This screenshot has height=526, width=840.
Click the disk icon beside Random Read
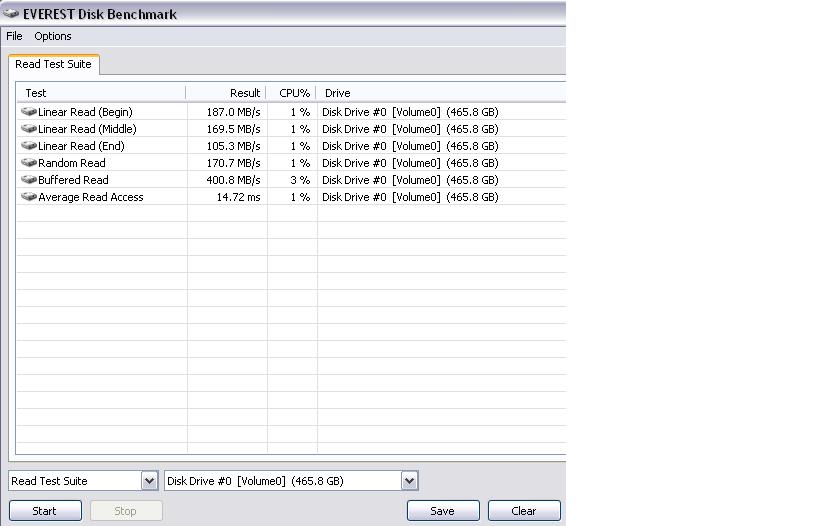coord(29,162)
